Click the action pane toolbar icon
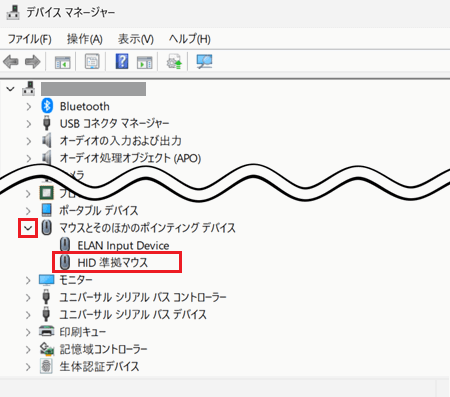 [144, 62]
